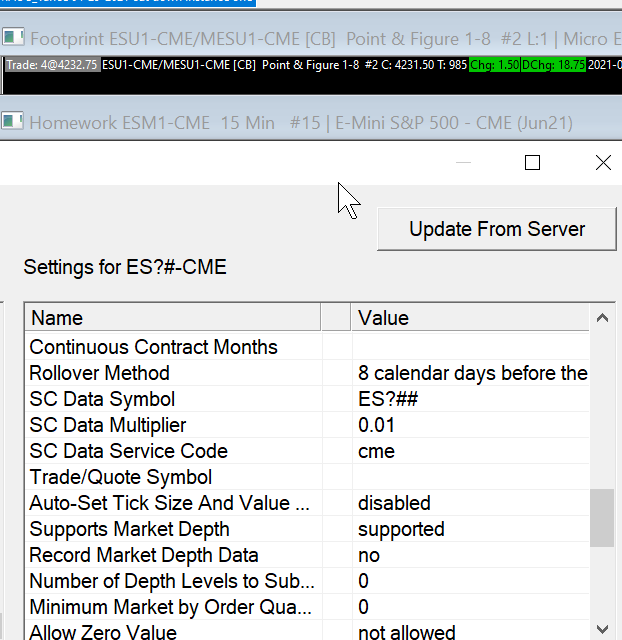Minimize the symbol settings dialog
This screenshot has height=640, width=622.
click(x=463, y=162)
